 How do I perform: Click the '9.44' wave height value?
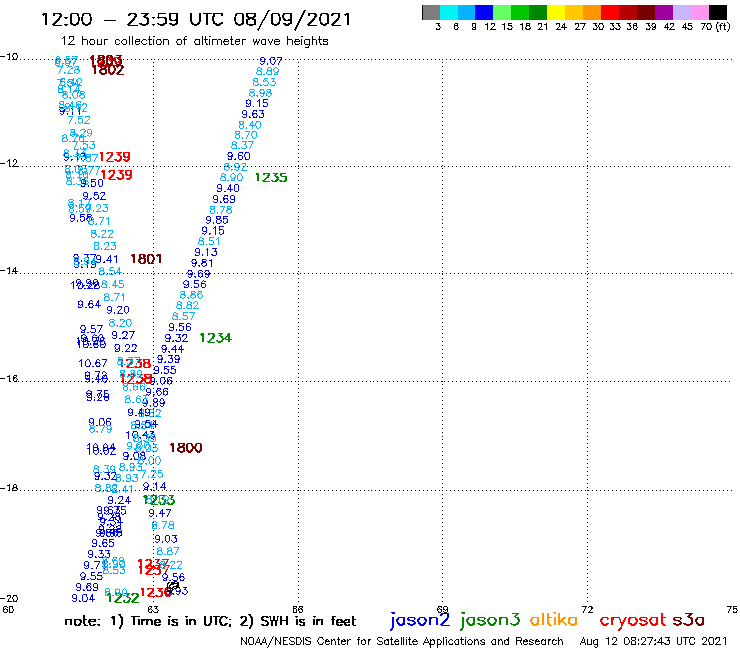coord(172,349)
